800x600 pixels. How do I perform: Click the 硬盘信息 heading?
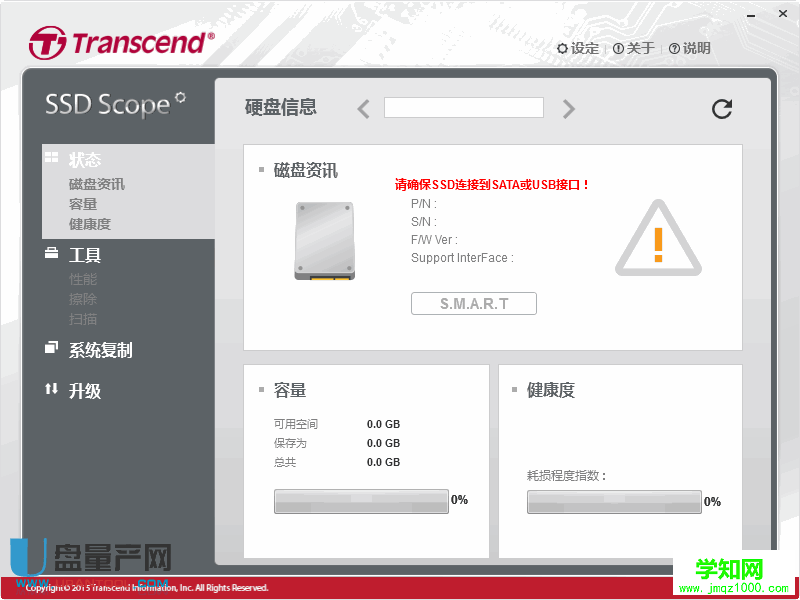point(281,107)
